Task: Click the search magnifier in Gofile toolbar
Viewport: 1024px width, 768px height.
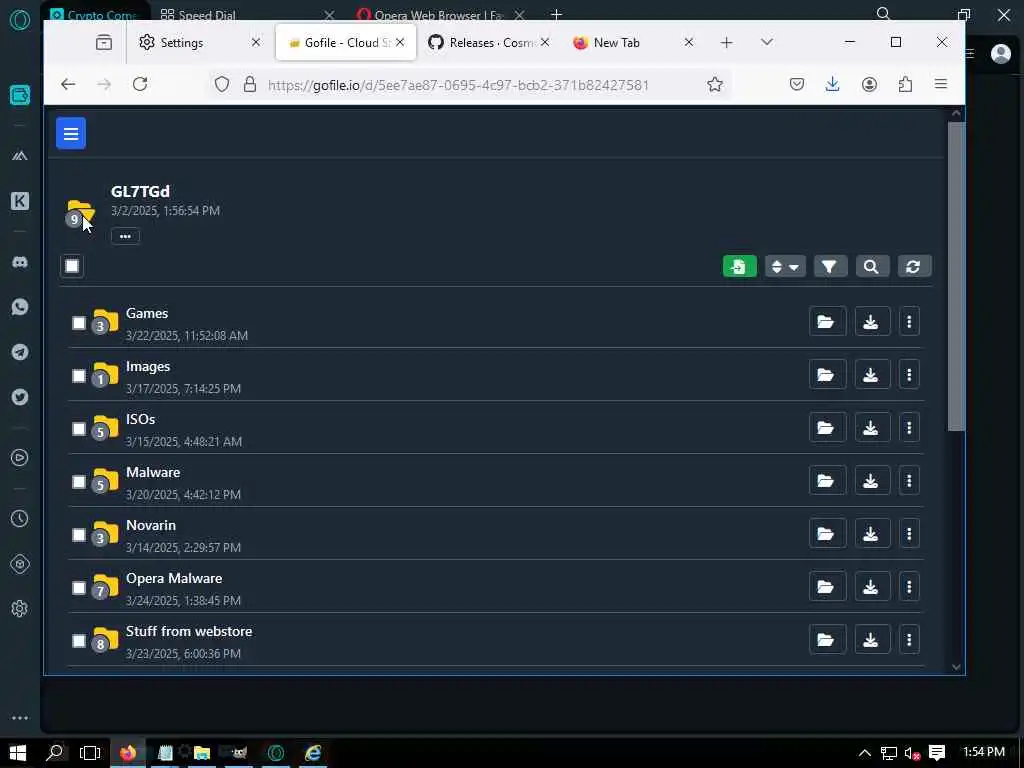Action: tap(871, 266)
